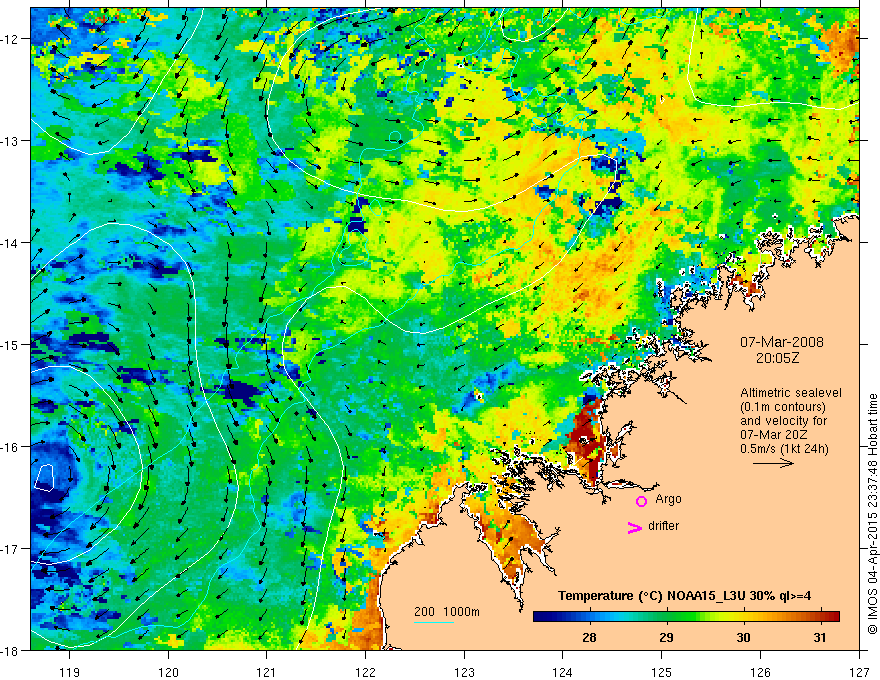The width and height of the screenshot is (880, 680).
Task: Click latitude axis label '-12'
Action: [12, 39]
